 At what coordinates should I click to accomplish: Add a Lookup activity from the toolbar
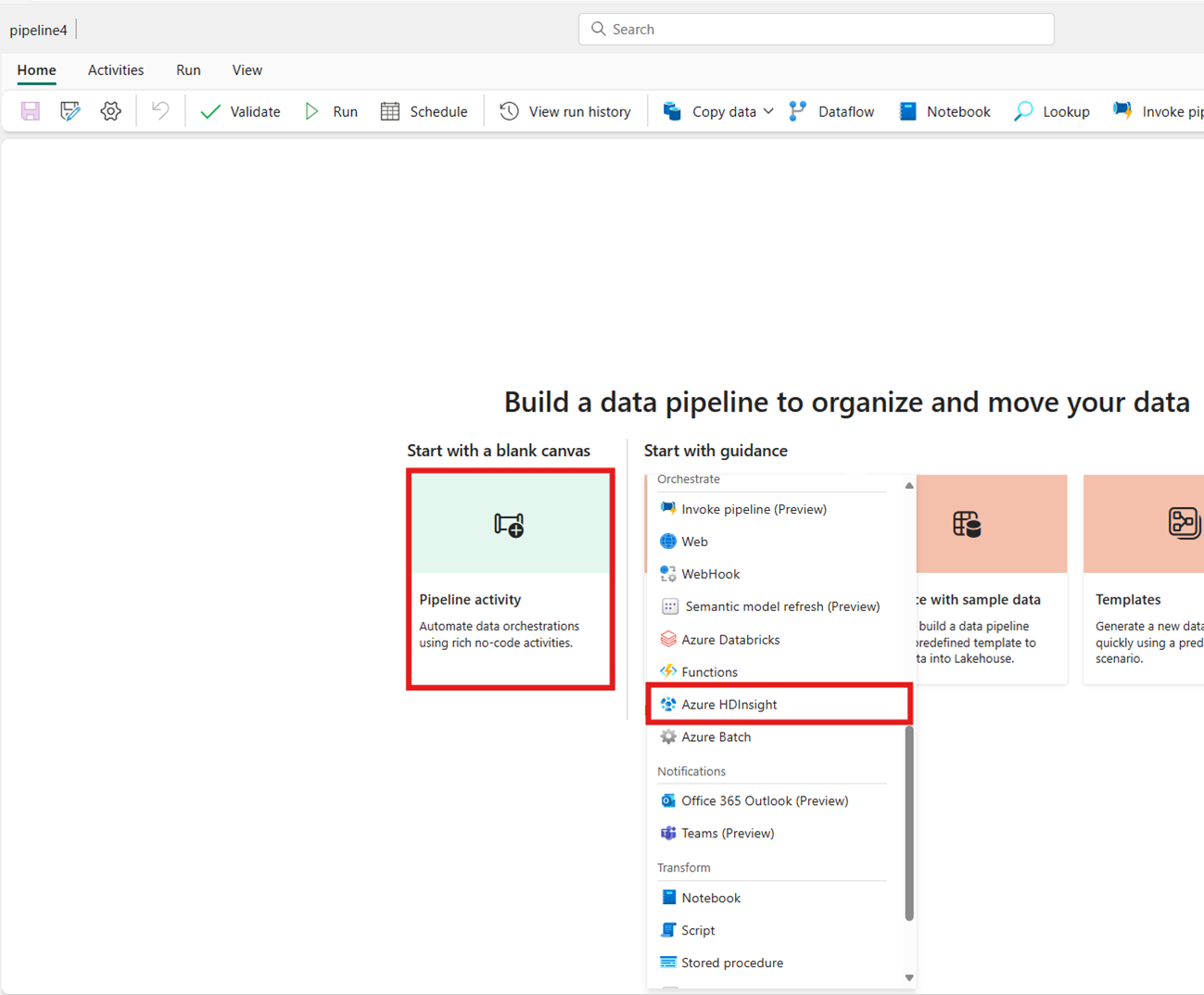tap(1052, 111)
